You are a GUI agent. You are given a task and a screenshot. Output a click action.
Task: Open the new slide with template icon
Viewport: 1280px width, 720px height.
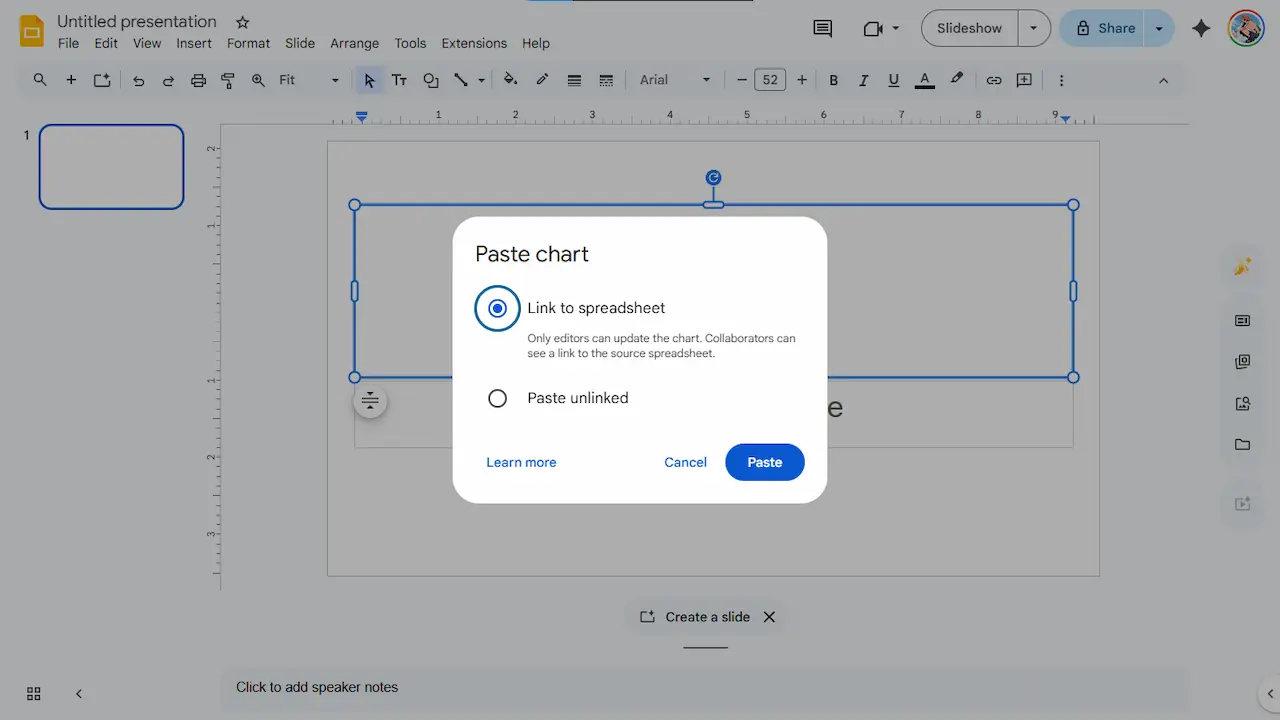point(102,80)
